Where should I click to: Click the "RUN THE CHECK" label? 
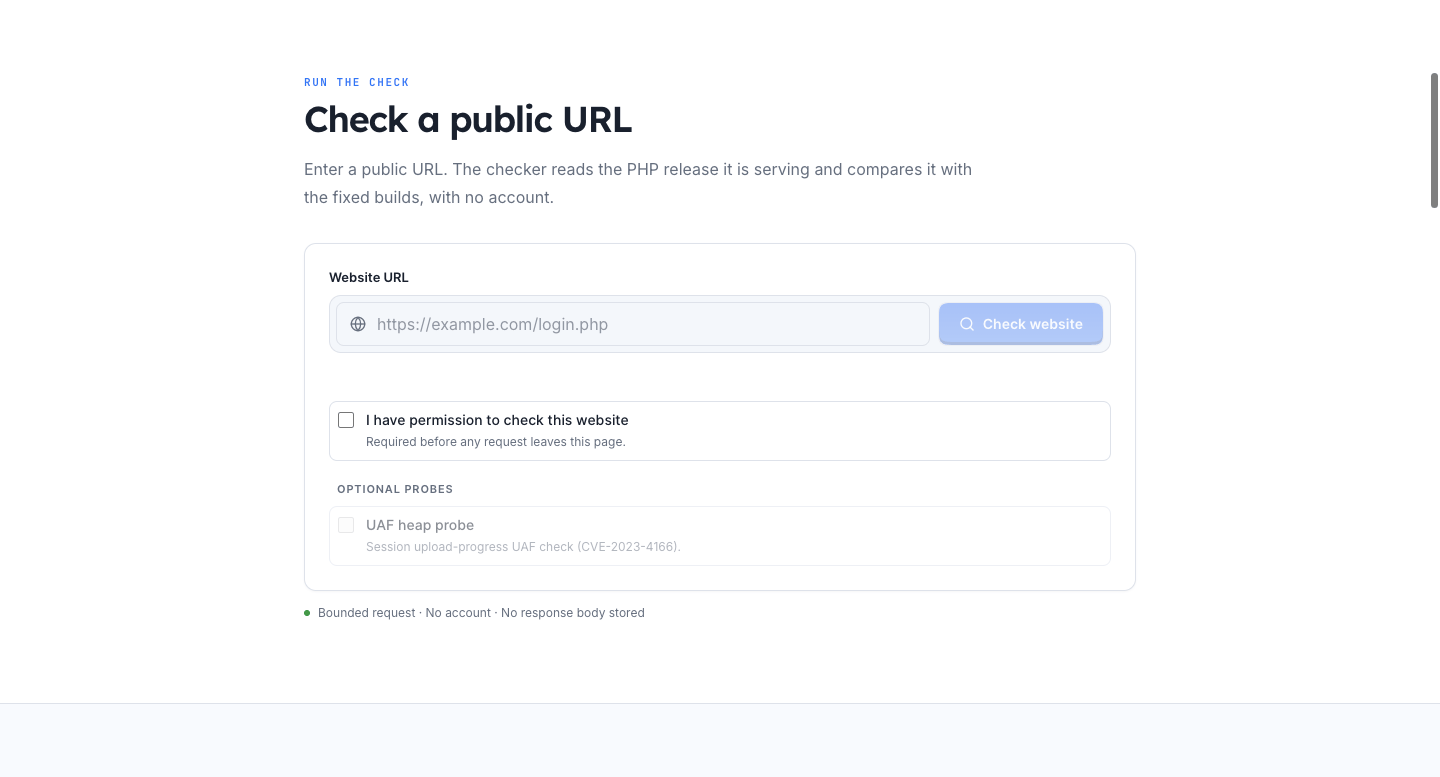tap(357, 82)
